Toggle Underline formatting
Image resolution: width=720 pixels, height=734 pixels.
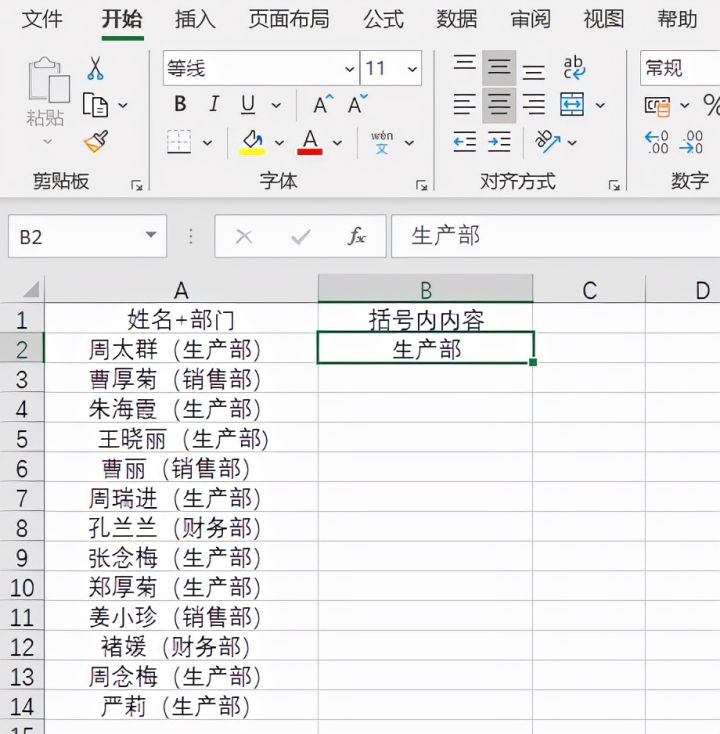click(x=248, y=105)
